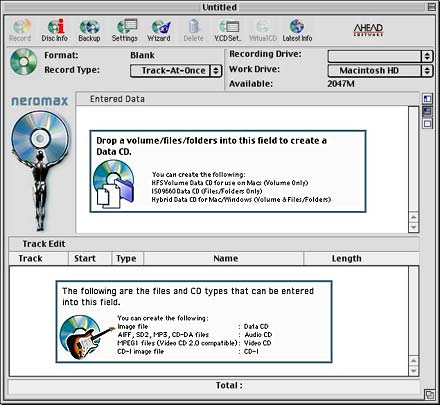Click the Format value Blank

pos(142,55)
